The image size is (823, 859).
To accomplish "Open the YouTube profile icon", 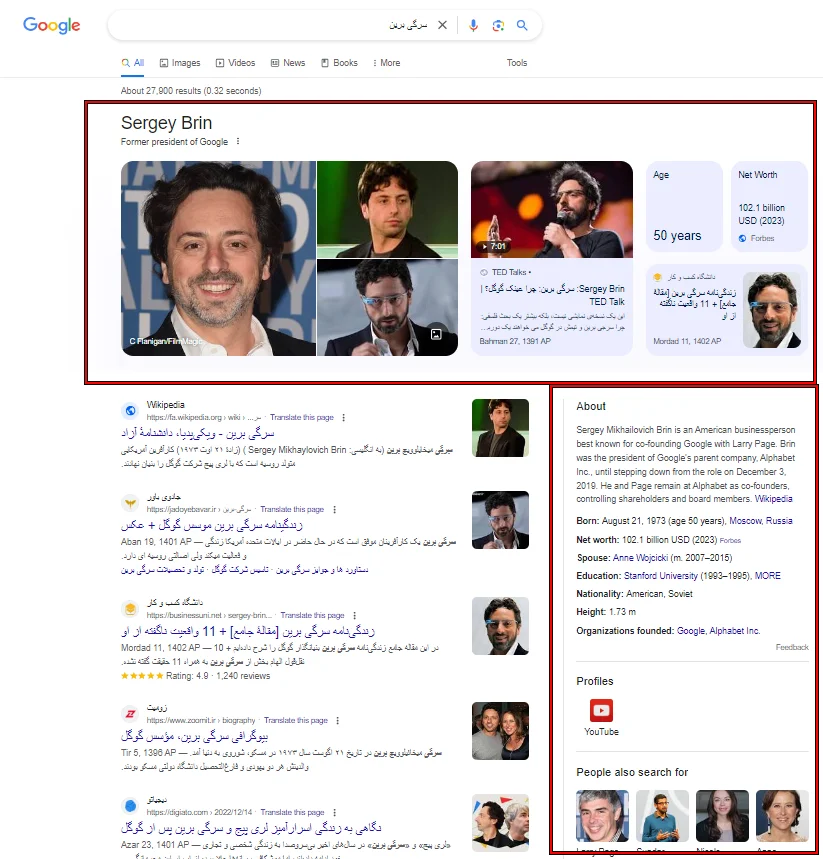I will (x=601, y=711).
